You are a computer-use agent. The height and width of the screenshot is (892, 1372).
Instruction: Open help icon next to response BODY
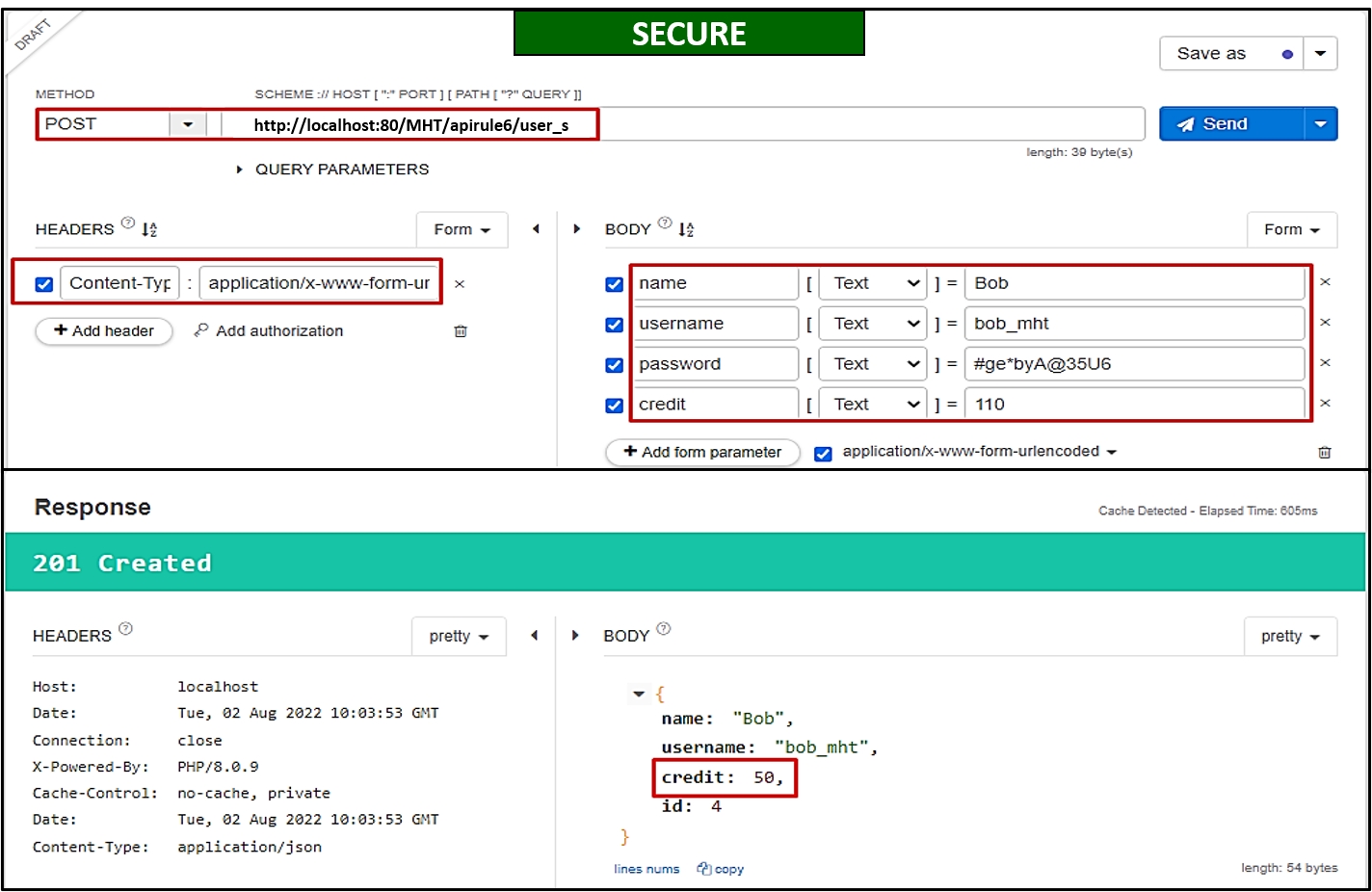(664, 629)
